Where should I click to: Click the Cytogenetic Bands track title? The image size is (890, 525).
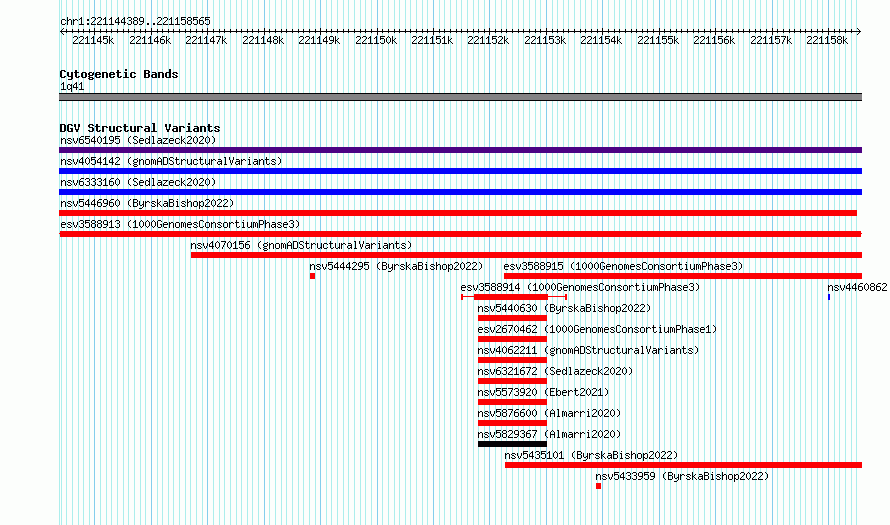pyautogui.click(x=119, y=74)
